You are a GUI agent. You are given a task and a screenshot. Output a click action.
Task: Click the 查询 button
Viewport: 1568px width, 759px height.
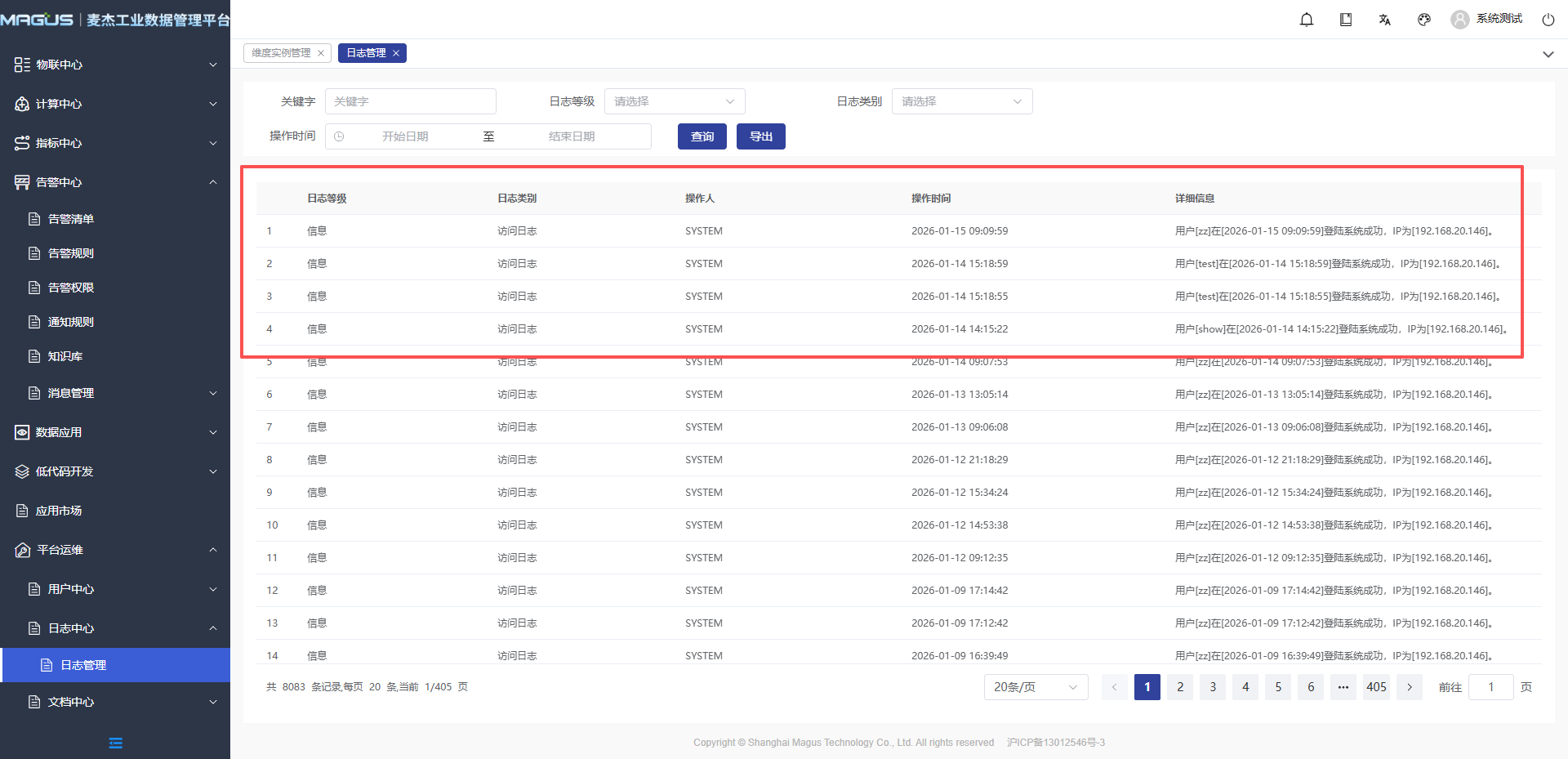click(702, 136)
